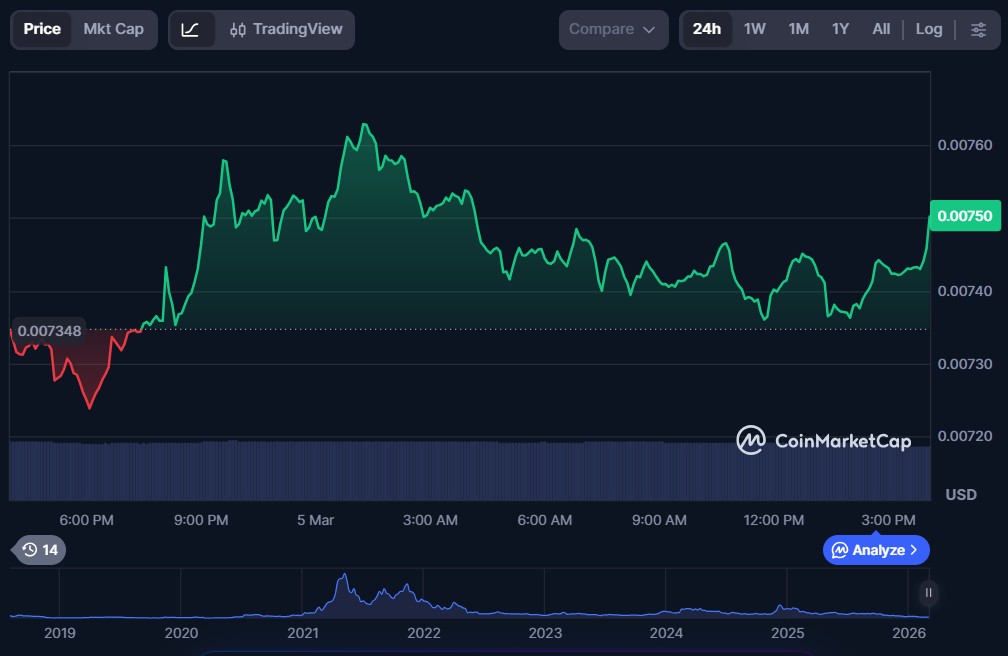Click the volume bars area
1008x656 pixels.
(x=470, y=470)
